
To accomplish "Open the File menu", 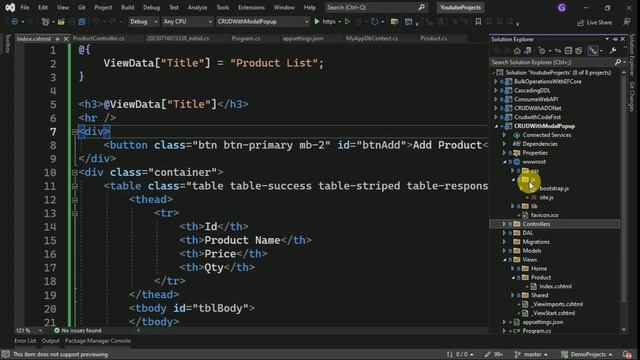I will [24, 7].
